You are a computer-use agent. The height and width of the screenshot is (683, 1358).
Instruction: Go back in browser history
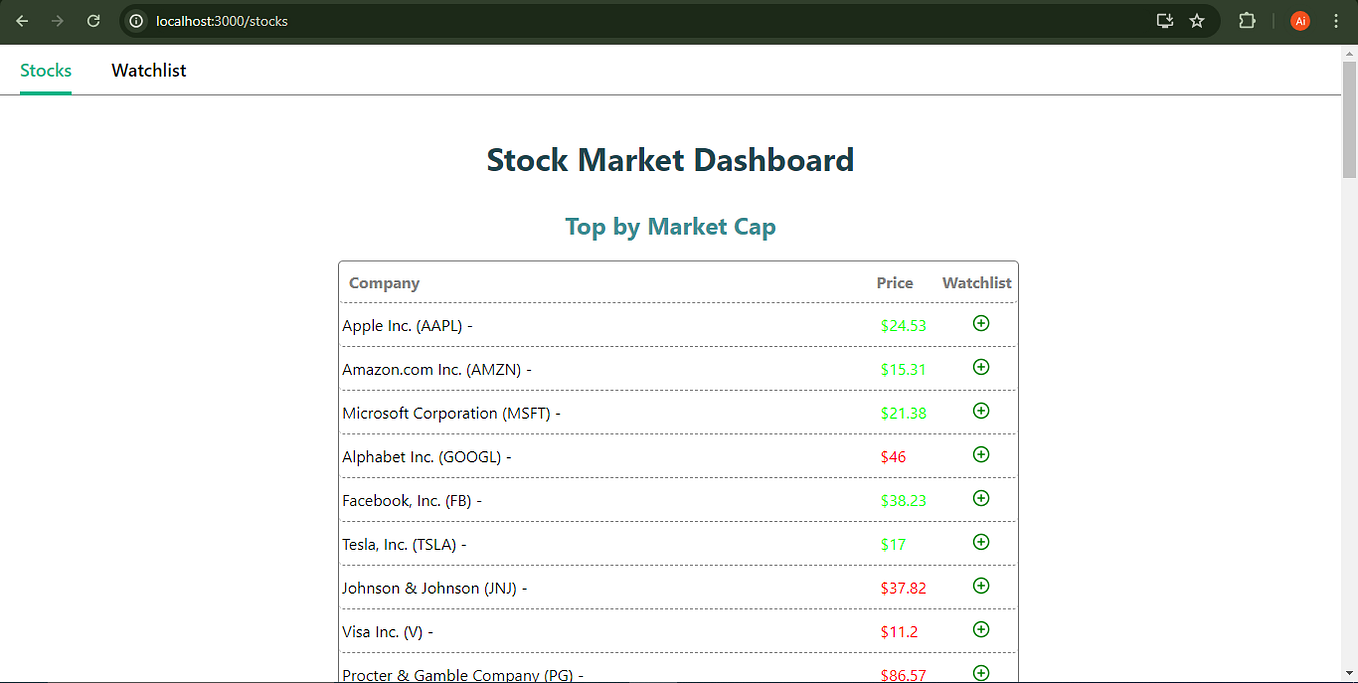22,21
